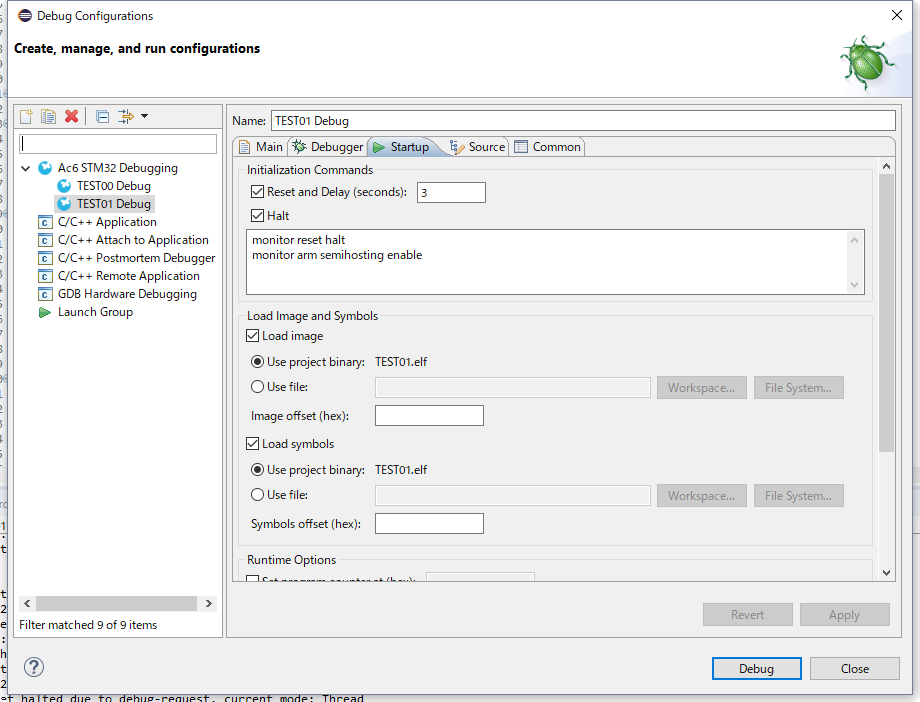The height and width of the screenshot is (702, 920).
Task: Delete the selected launch configuration
Action: 71,116
